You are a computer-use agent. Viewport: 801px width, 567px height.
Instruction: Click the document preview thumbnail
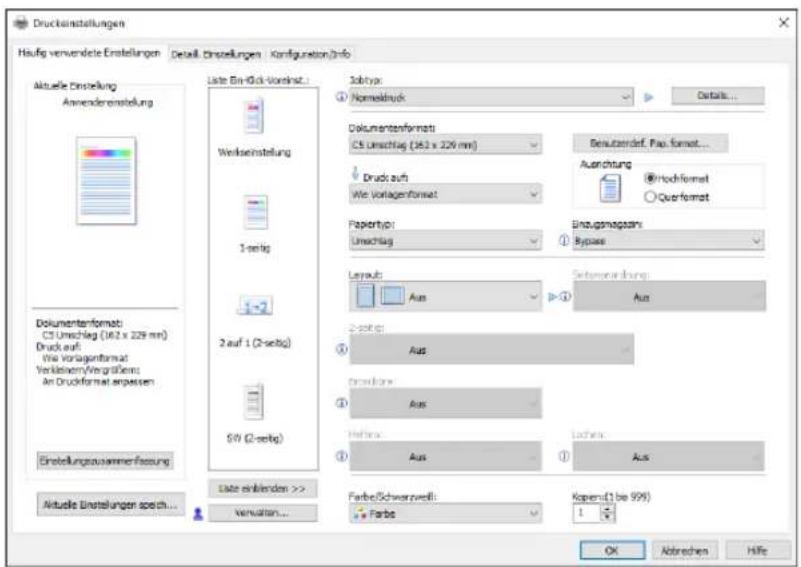coord(106,180)
